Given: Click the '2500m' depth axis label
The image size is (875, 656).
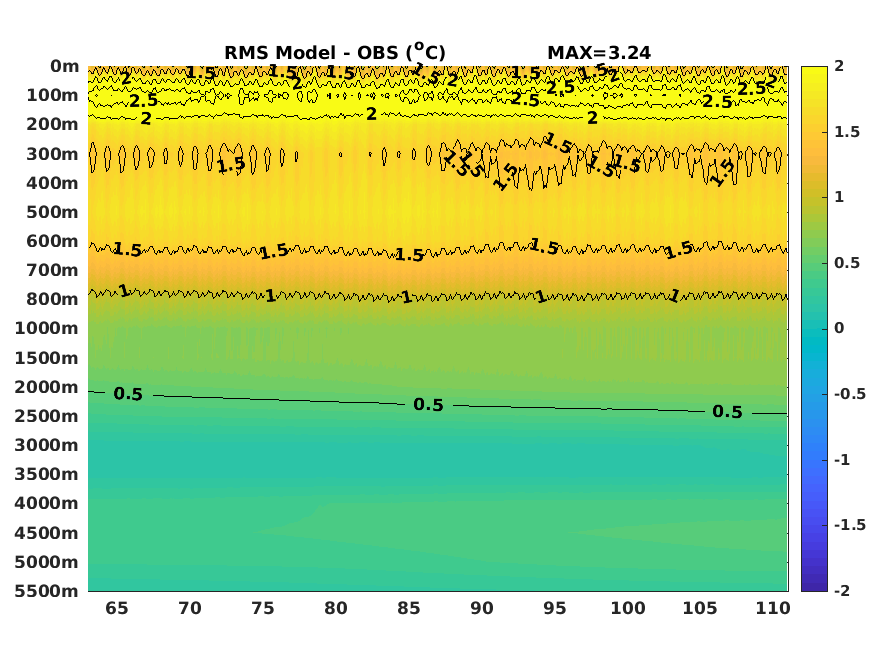Looking at the screenshot, I should [x=46, y=416].
